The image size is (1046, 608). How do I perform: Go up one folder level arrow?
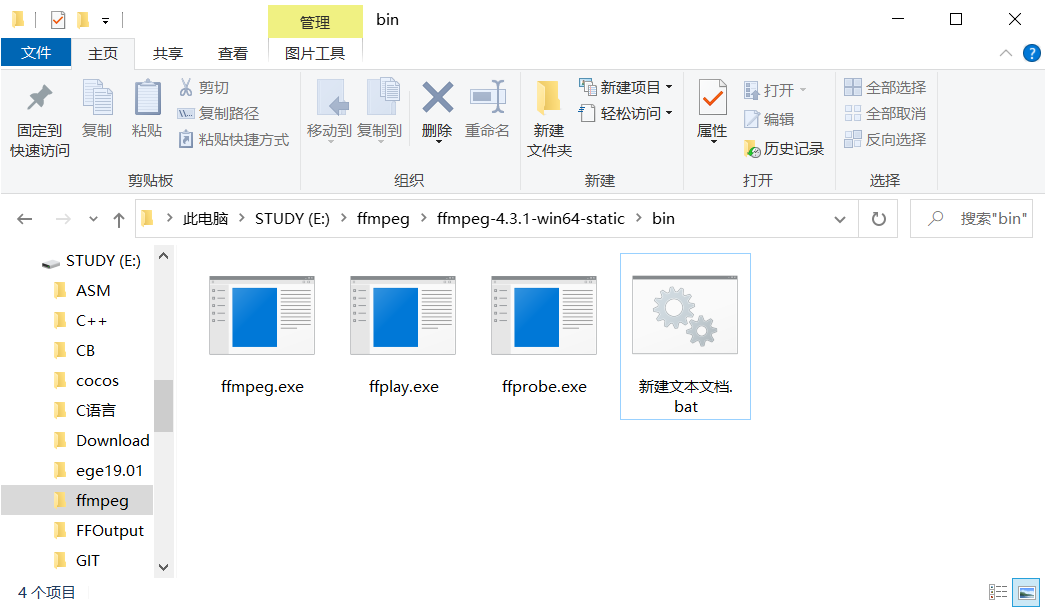point(119,219)
